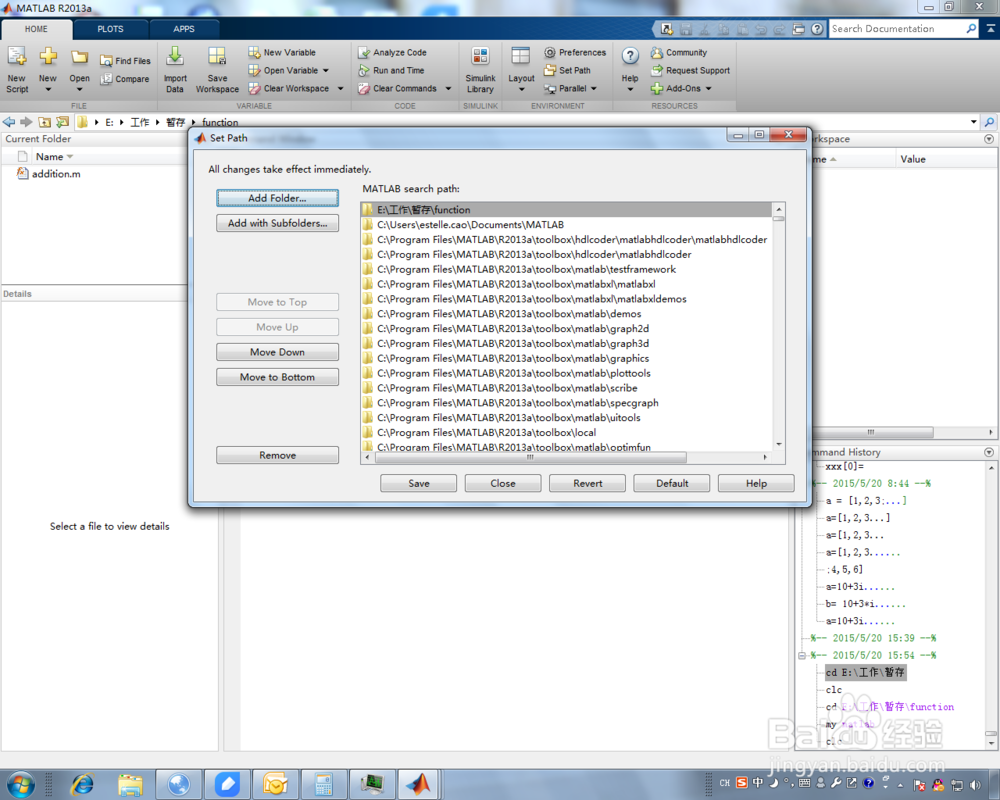Viewport: 1000px width, 800px height.
Task: Open the New item dropdown
Action: [x=48, y=70]
